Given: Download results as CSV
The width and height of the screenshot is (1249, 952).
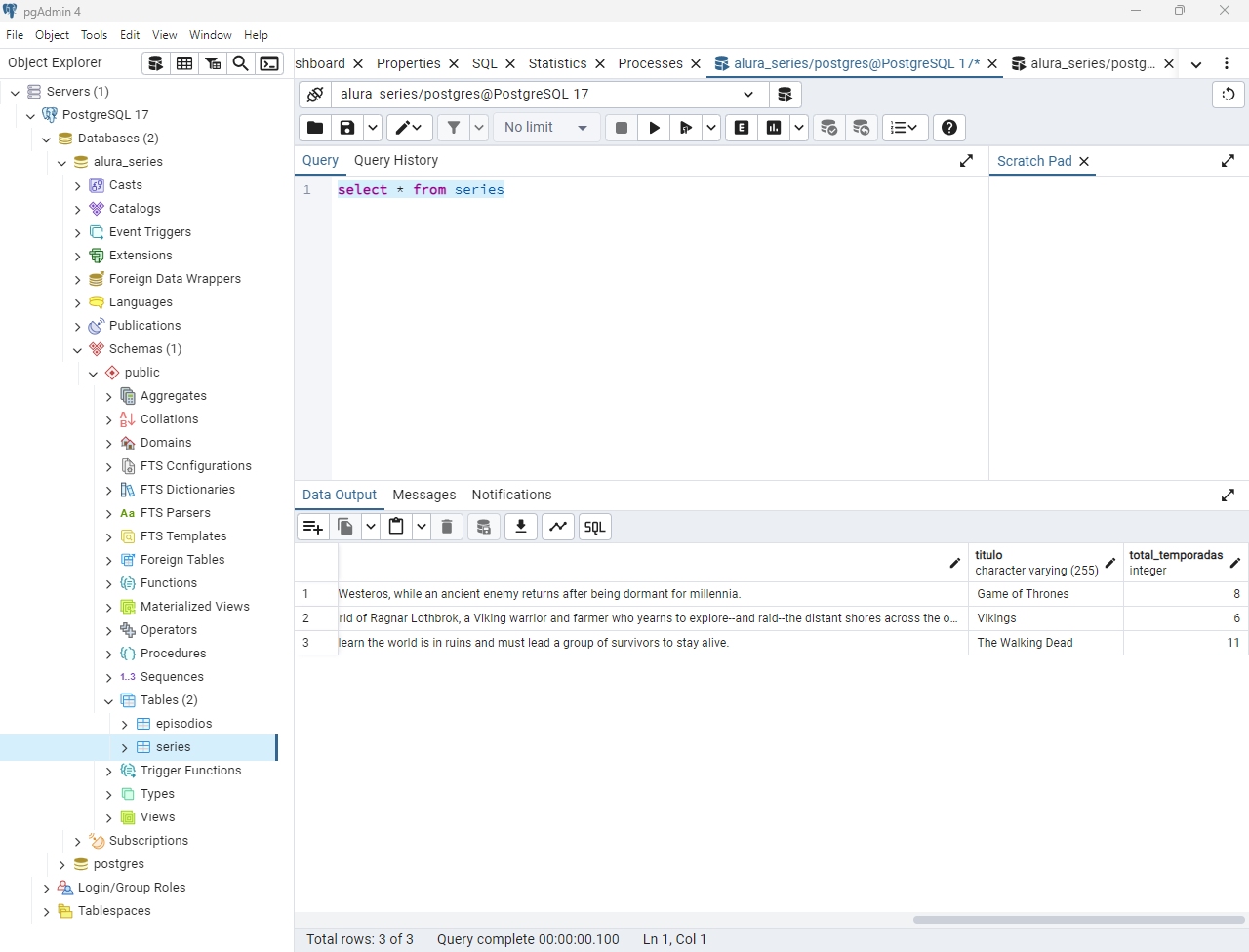Looking at the screenshot, I should point(521,527).
